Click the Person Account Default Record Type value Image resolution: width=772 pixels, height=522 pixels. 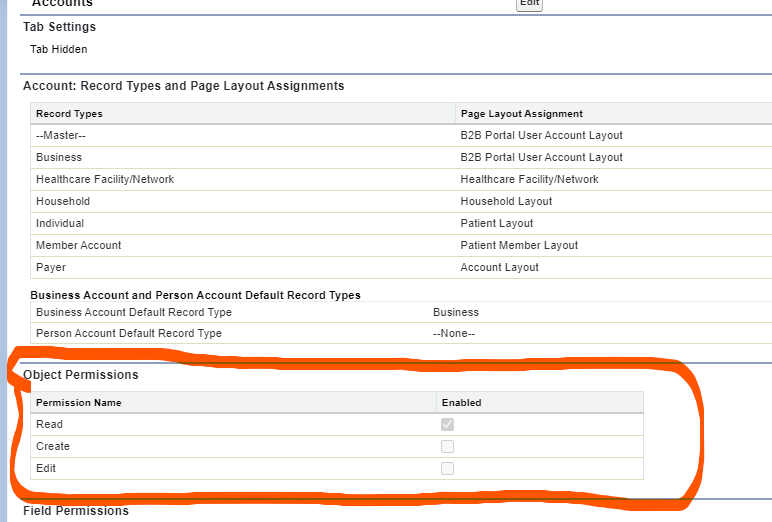454,333
